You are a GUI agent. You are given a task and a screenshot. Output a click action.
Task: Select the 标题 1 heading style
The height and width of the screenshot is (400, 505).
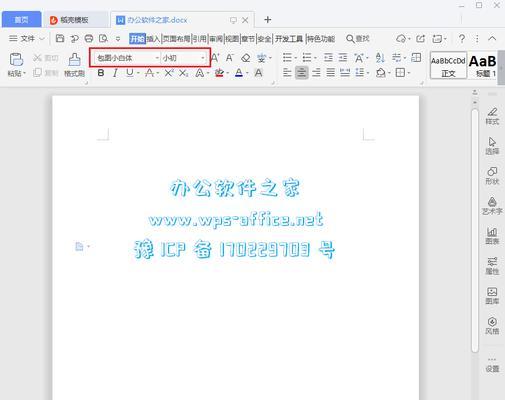483,65
